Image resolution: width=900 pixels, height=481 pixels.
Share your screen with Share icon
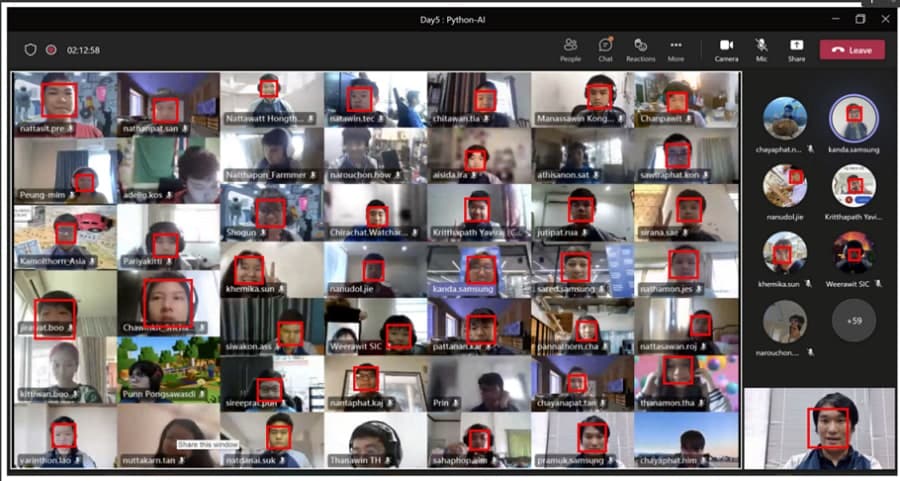click(796, 49)
